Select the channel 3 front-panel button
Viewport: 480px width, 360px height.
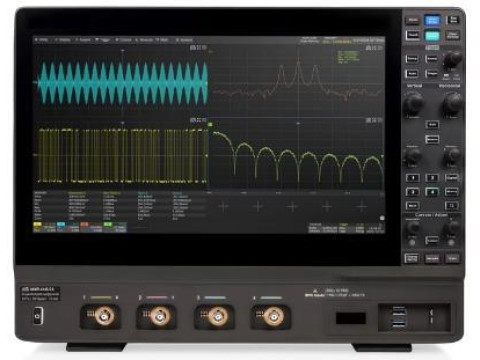[412, 192]
